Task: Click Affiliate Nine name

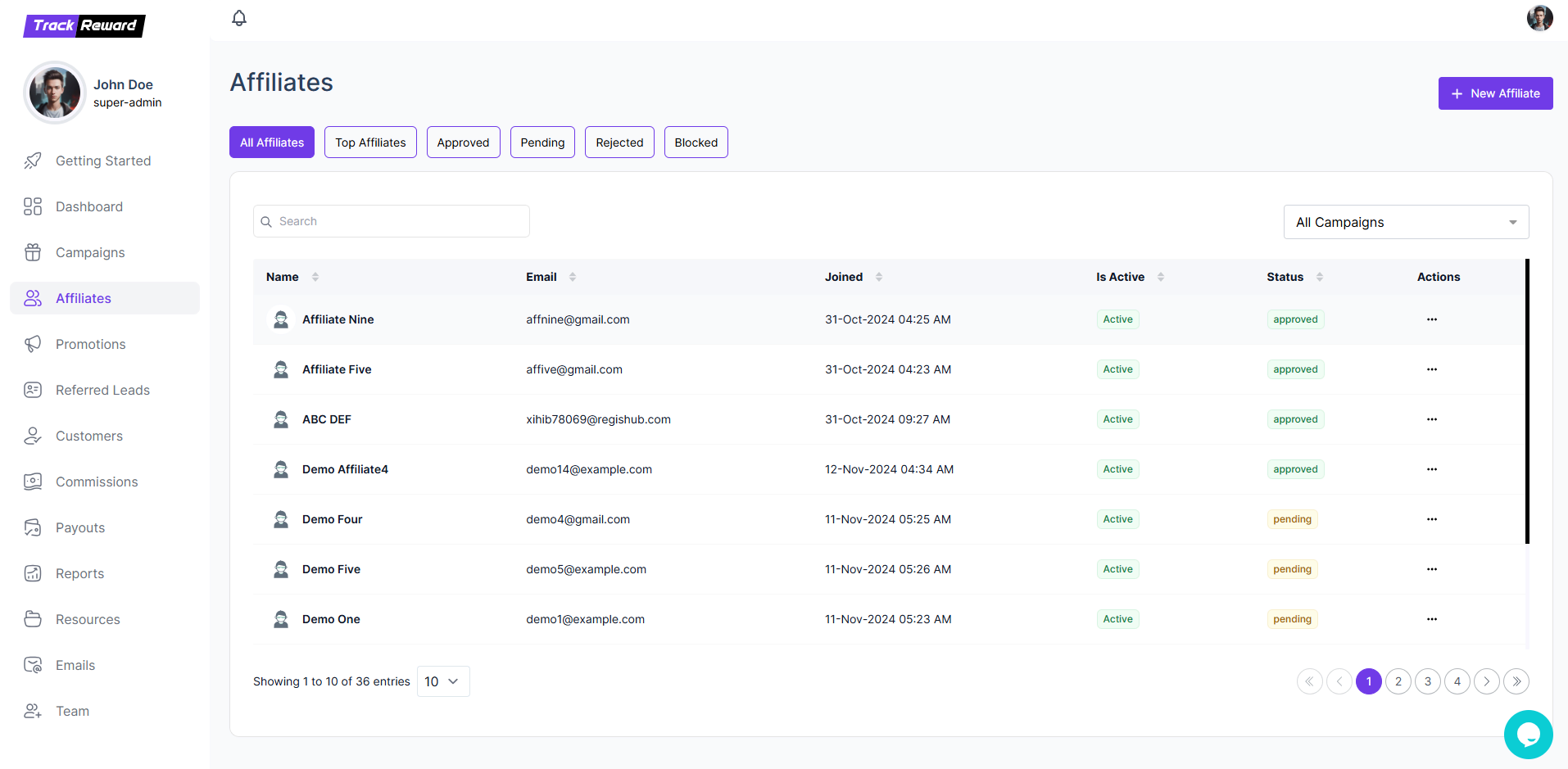Action: (x=338, y=319)
